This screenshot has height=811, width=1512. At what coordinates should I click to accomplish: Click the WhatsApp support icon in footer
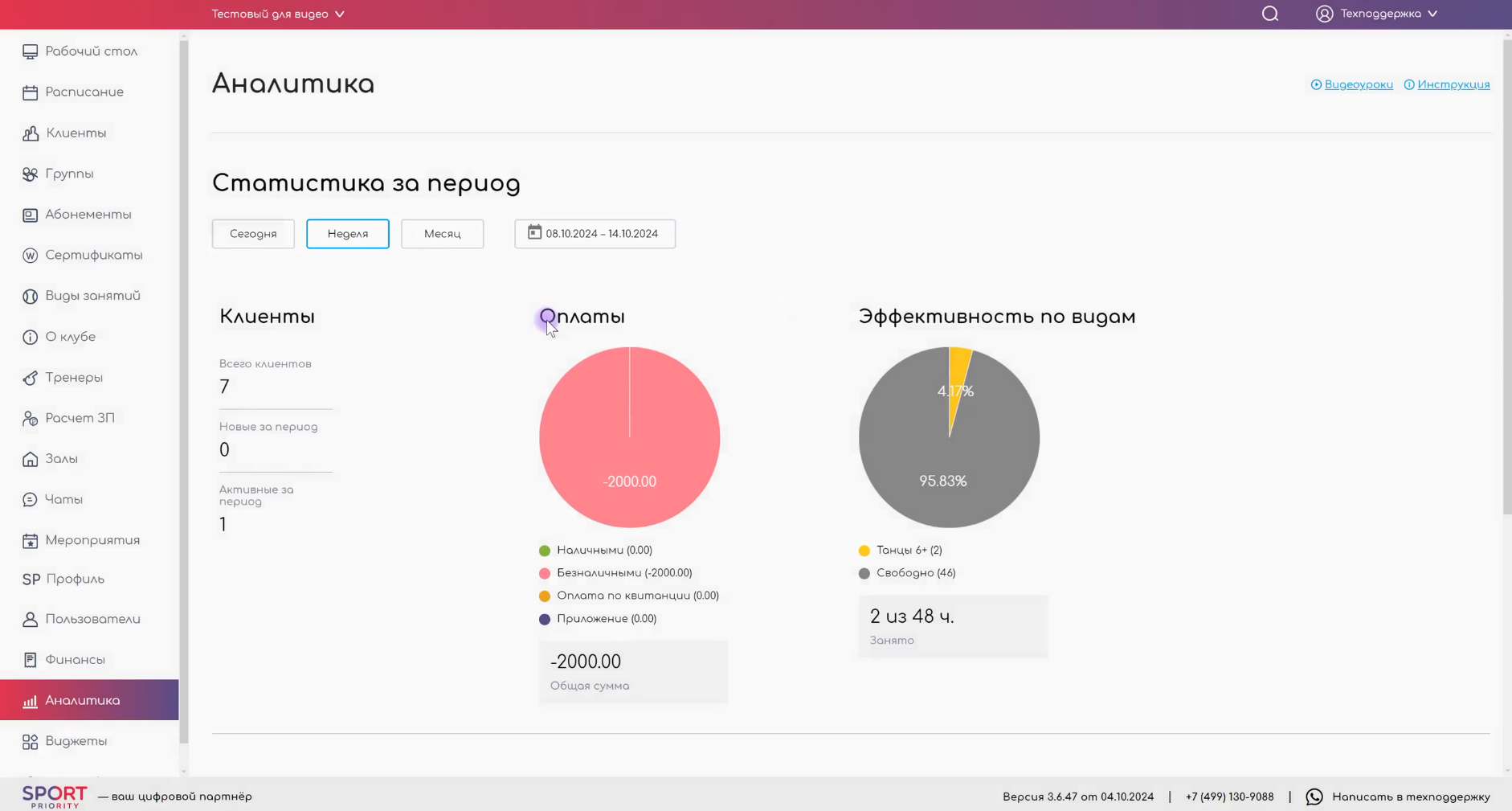coord(1314,797)
